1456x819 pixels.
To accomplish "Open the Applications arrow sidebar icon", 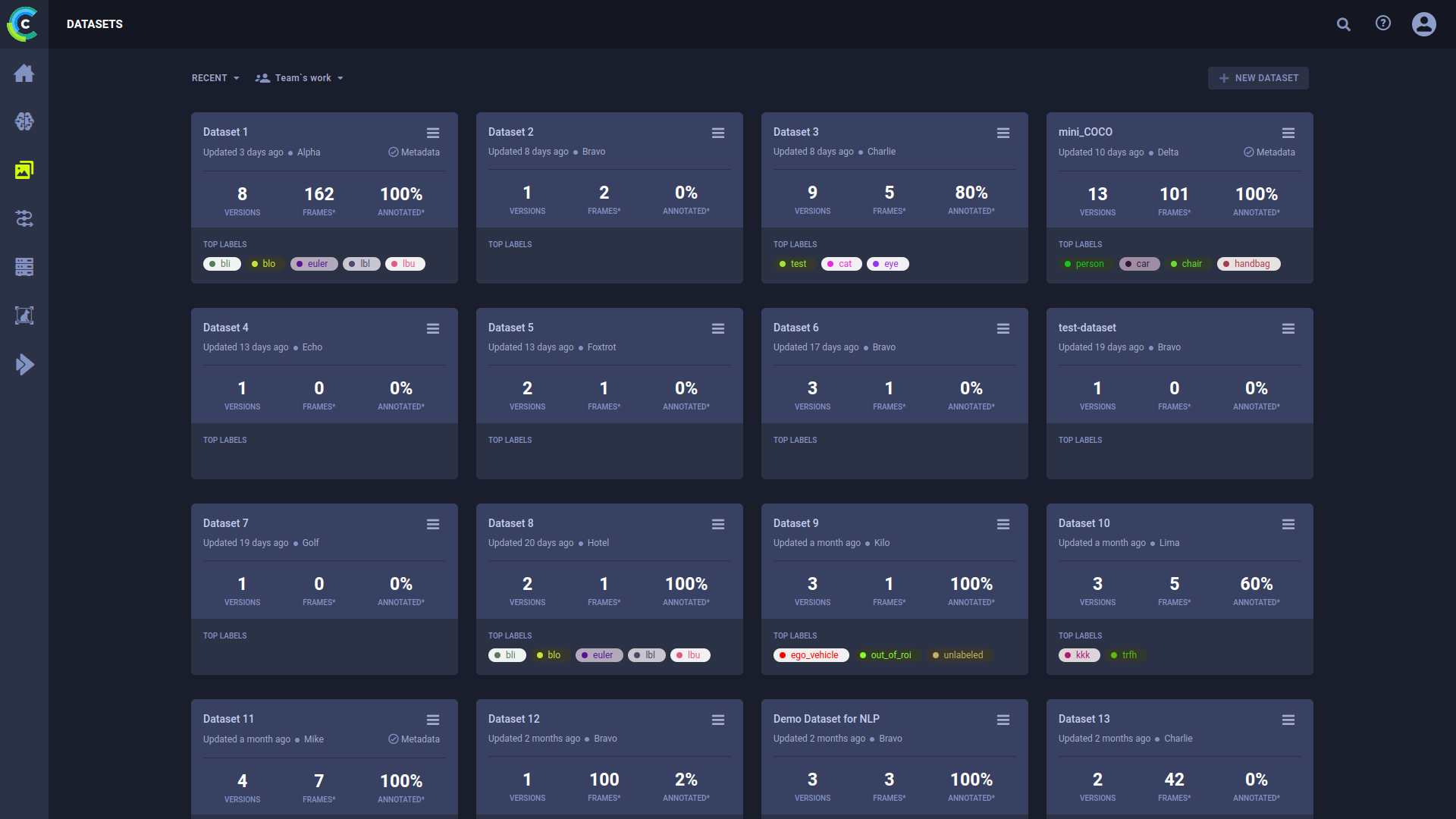I will [x=24, y=365].
